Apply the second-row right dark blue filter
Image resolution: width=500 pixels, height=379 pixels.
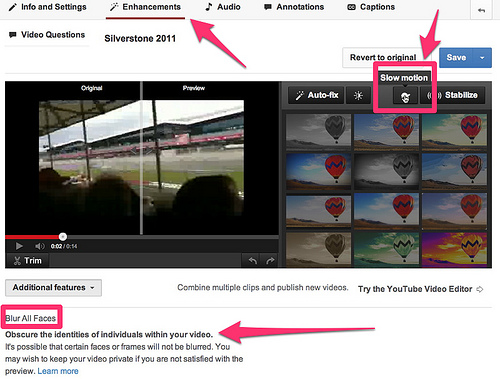coord(454,171)
